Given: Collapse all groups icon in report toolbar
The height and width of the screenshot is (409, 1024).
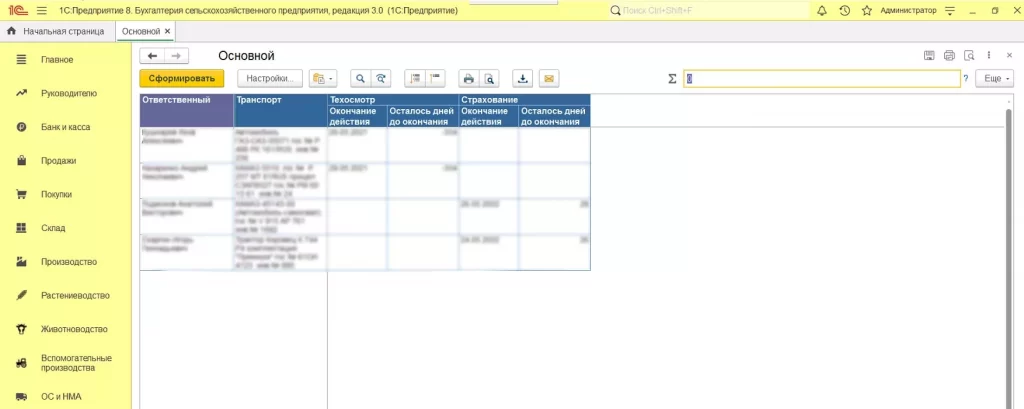Looking at the screenshot, I should point(434,78).
